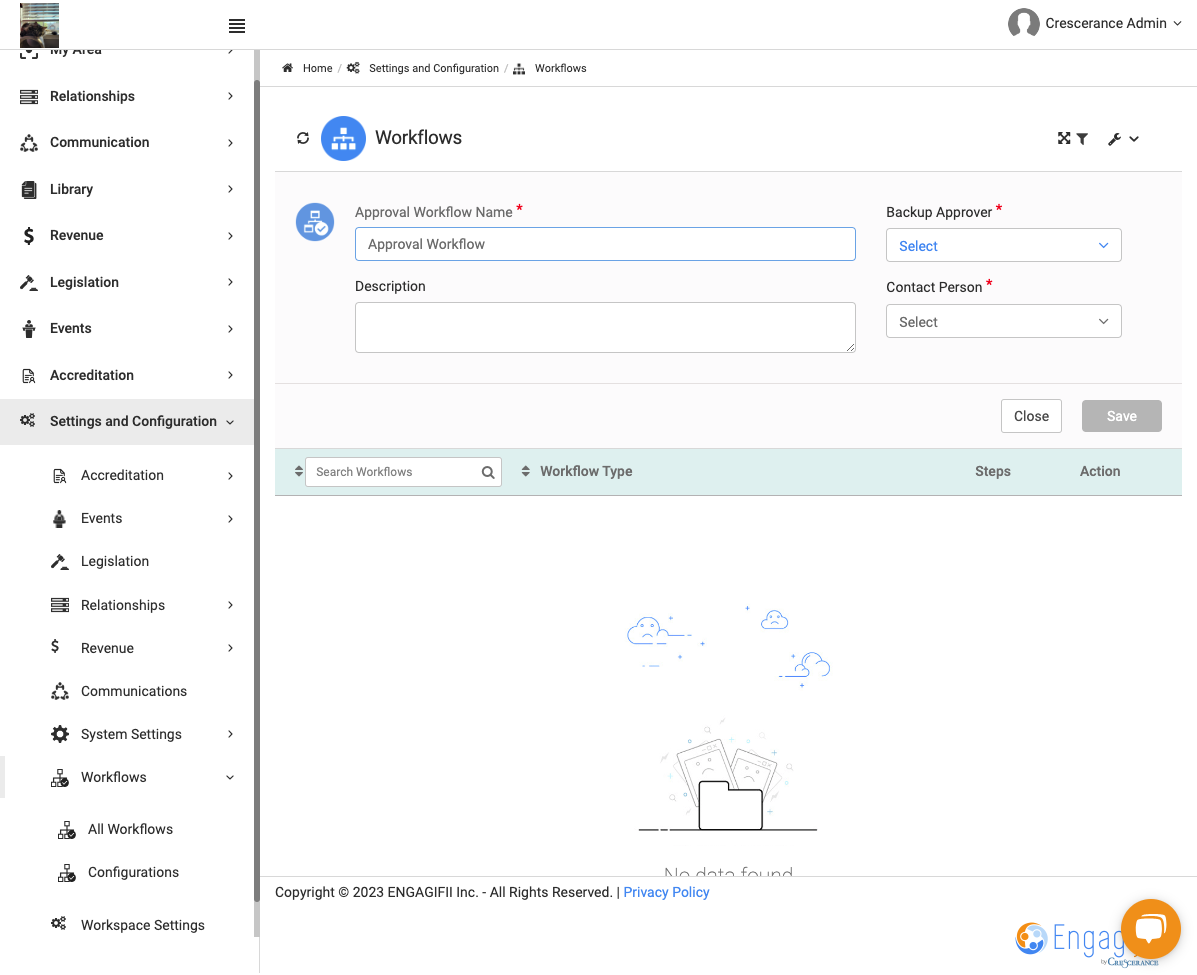
Task: Click the Save button
Action: [1121, 416]
